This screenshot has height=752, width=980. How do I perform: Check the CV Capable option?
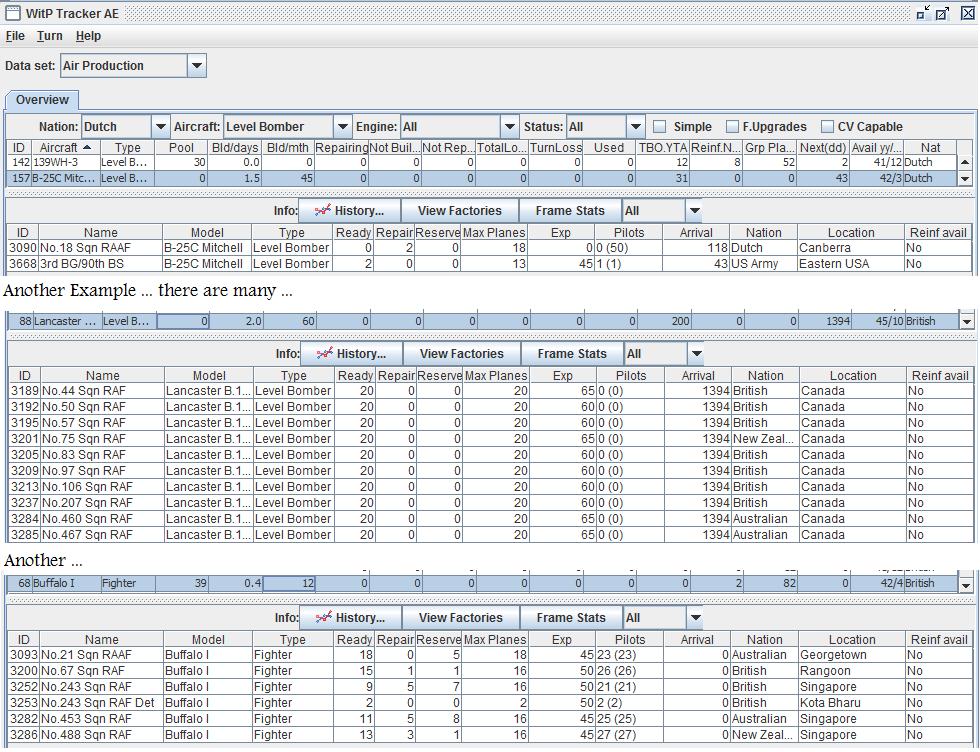click(x=827, y=127)
